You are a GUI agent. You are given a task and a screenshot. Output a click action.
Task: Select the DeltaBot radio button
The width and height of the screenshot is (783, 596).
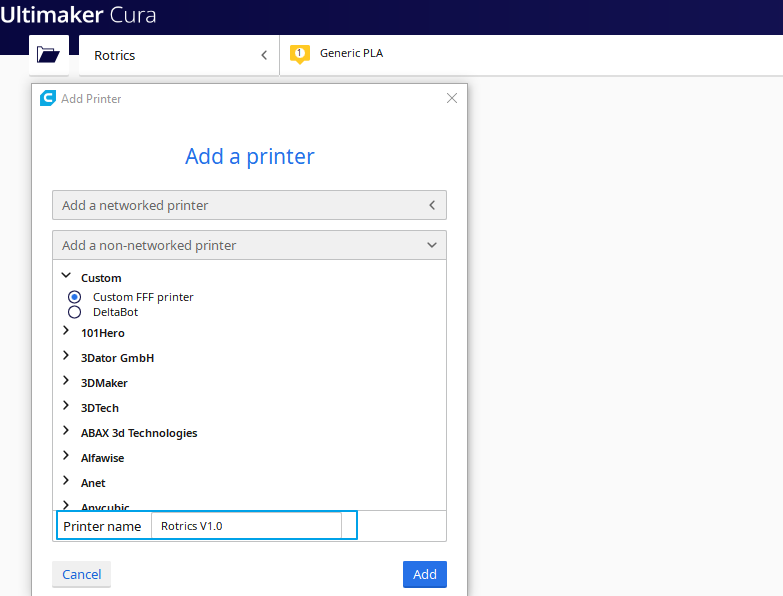pyautogui.click(x=74, y=312)
